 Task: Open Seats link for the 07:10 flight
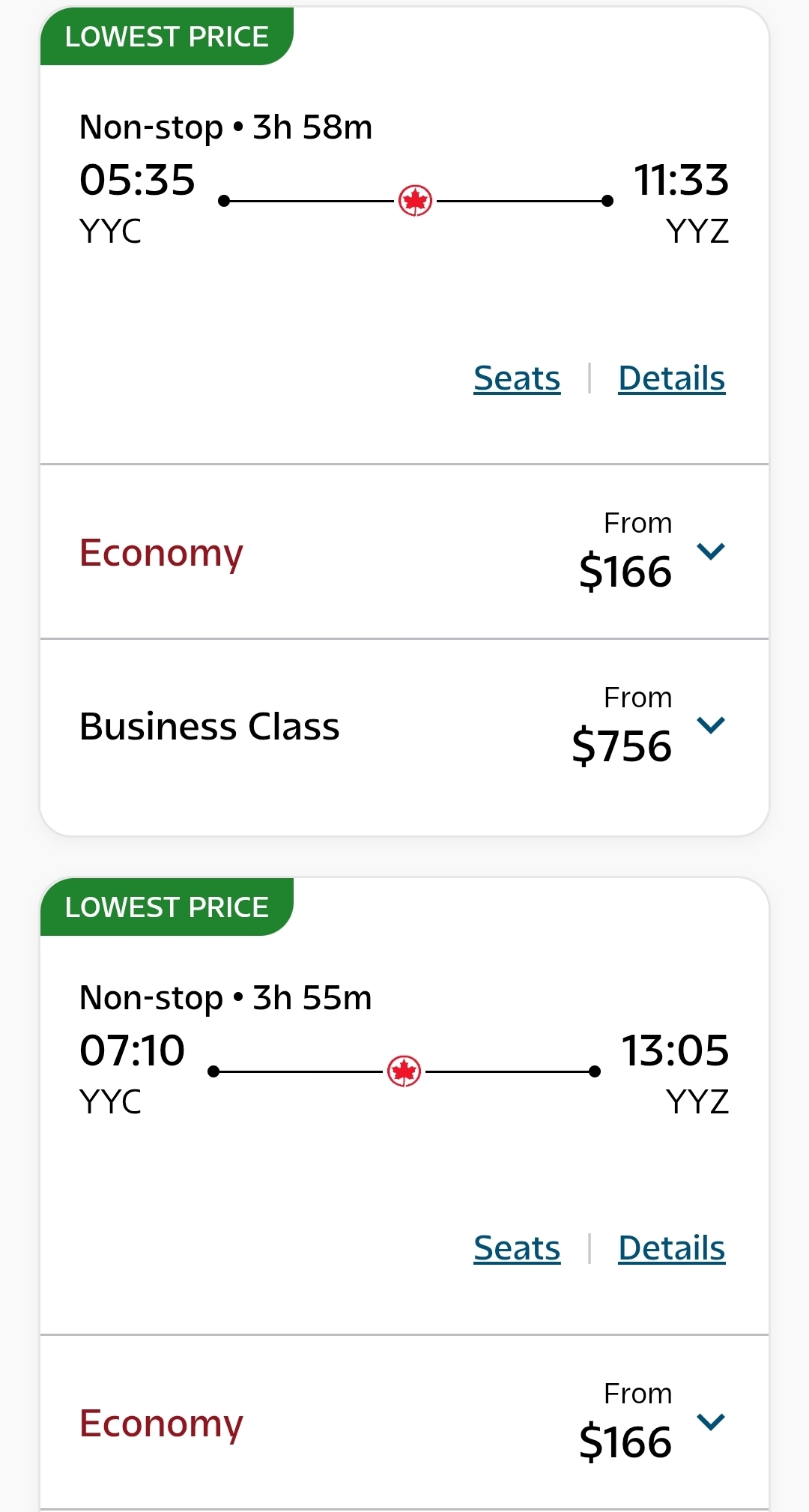pyautogui.click(x=517, y=1248)
